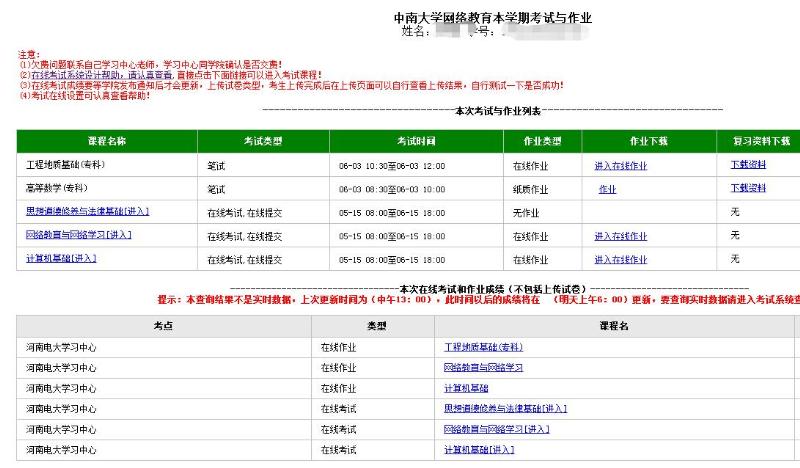The width and height of the screenshot is (800, 468).
Task: Click the 05-15 08:00 exam time for 思想道德修养与法律基础
Action: [x=392, y=213]
